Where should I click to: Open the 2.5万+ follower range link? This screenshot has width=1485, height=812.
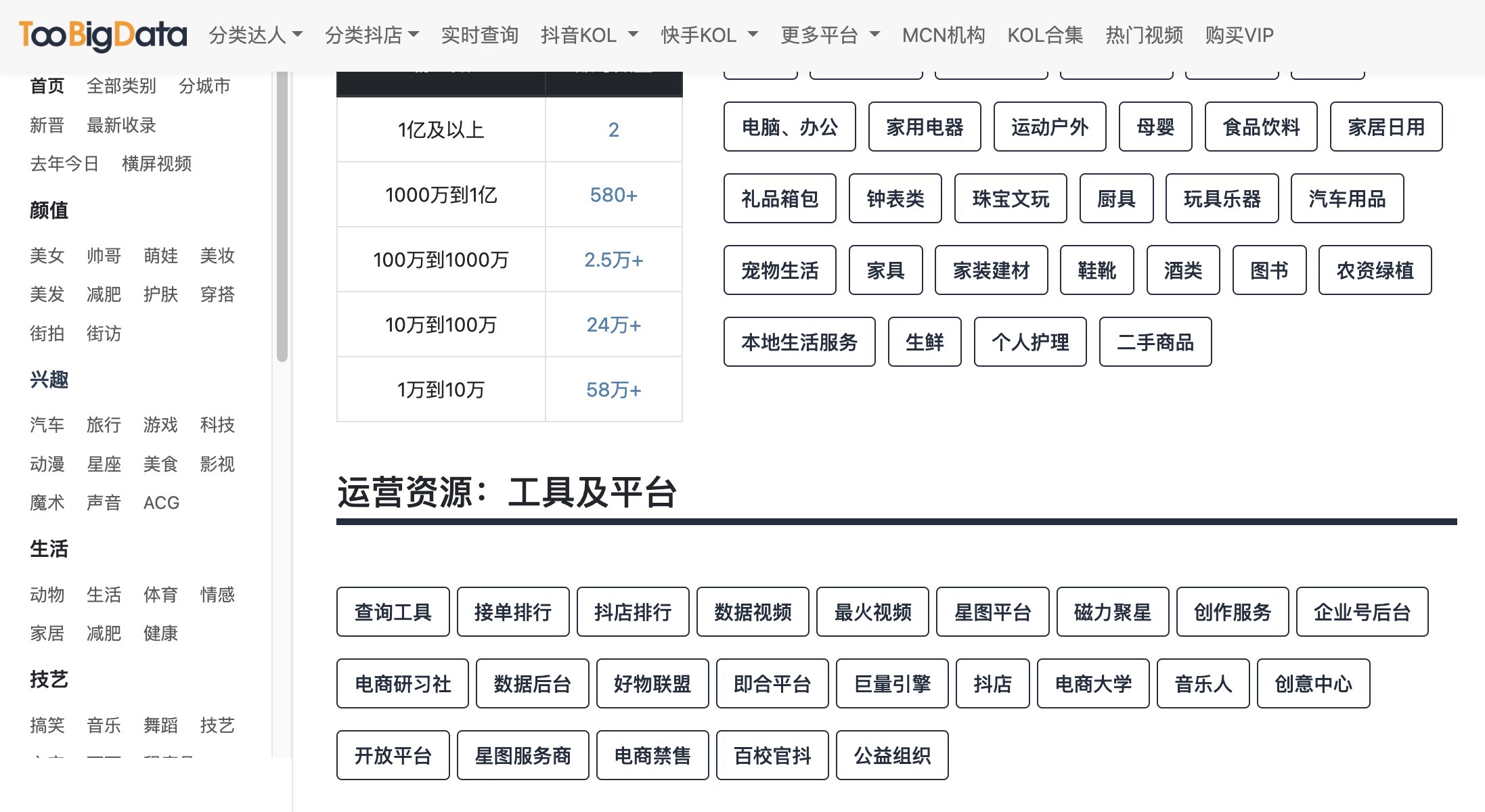point(613,260)
